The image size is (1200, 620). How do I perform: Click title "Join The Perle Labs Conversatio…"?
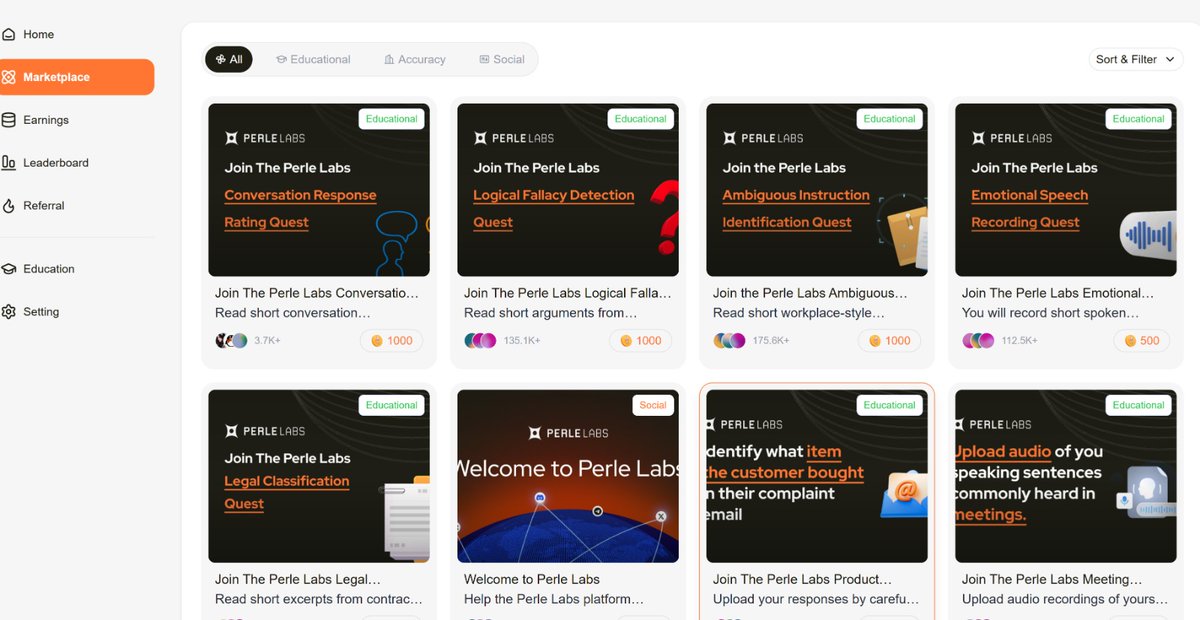316,293
